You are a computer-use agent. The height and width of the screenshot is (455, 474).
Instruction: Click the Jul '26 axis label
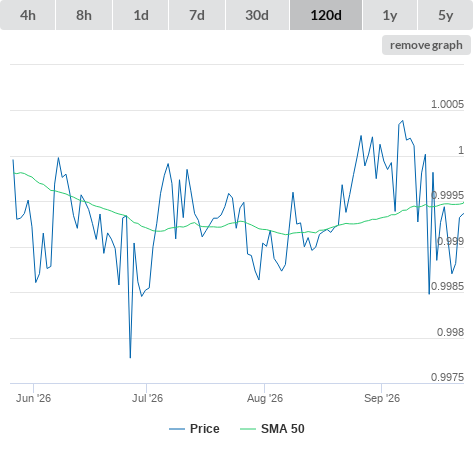[x=147, y=398]
